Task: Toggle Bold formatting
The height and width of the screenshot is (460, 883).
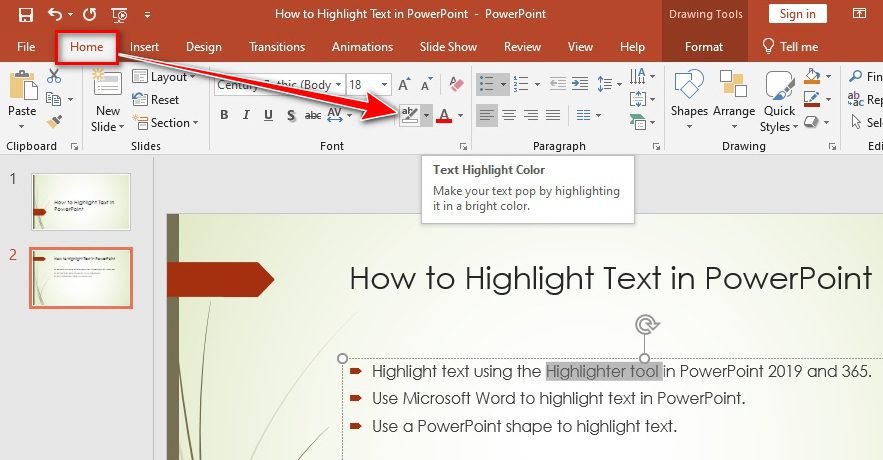Action: click(224, 115)
